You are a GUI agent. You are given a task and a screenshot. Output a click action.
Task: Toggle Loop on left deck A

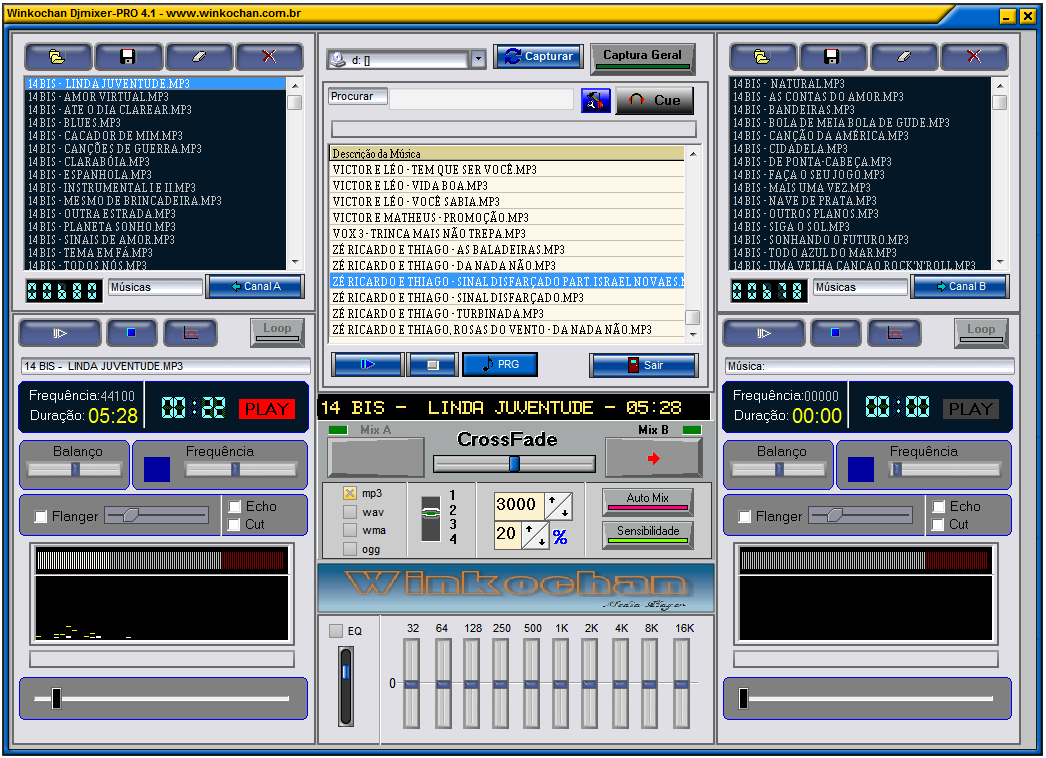coord(278,332)
